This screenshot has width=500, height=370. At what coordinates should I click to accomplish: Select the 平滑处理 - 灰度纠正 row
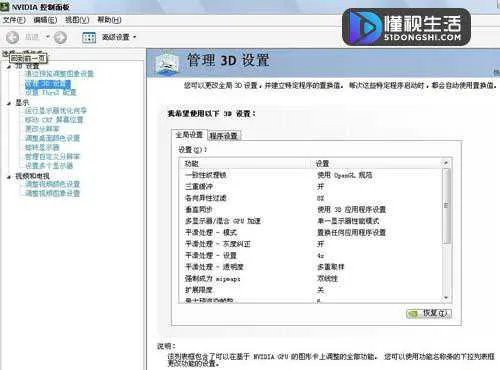(x=311, y=244)
